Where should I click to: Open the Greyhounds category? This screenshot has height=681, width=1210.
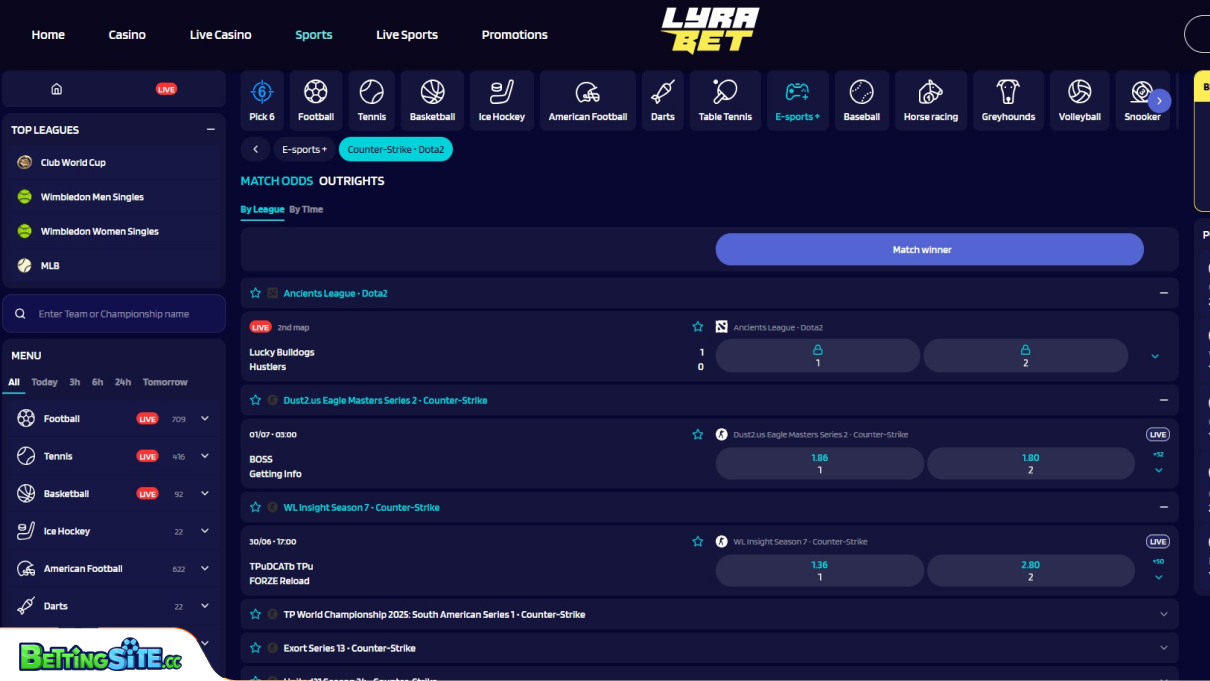[1008, 99]
